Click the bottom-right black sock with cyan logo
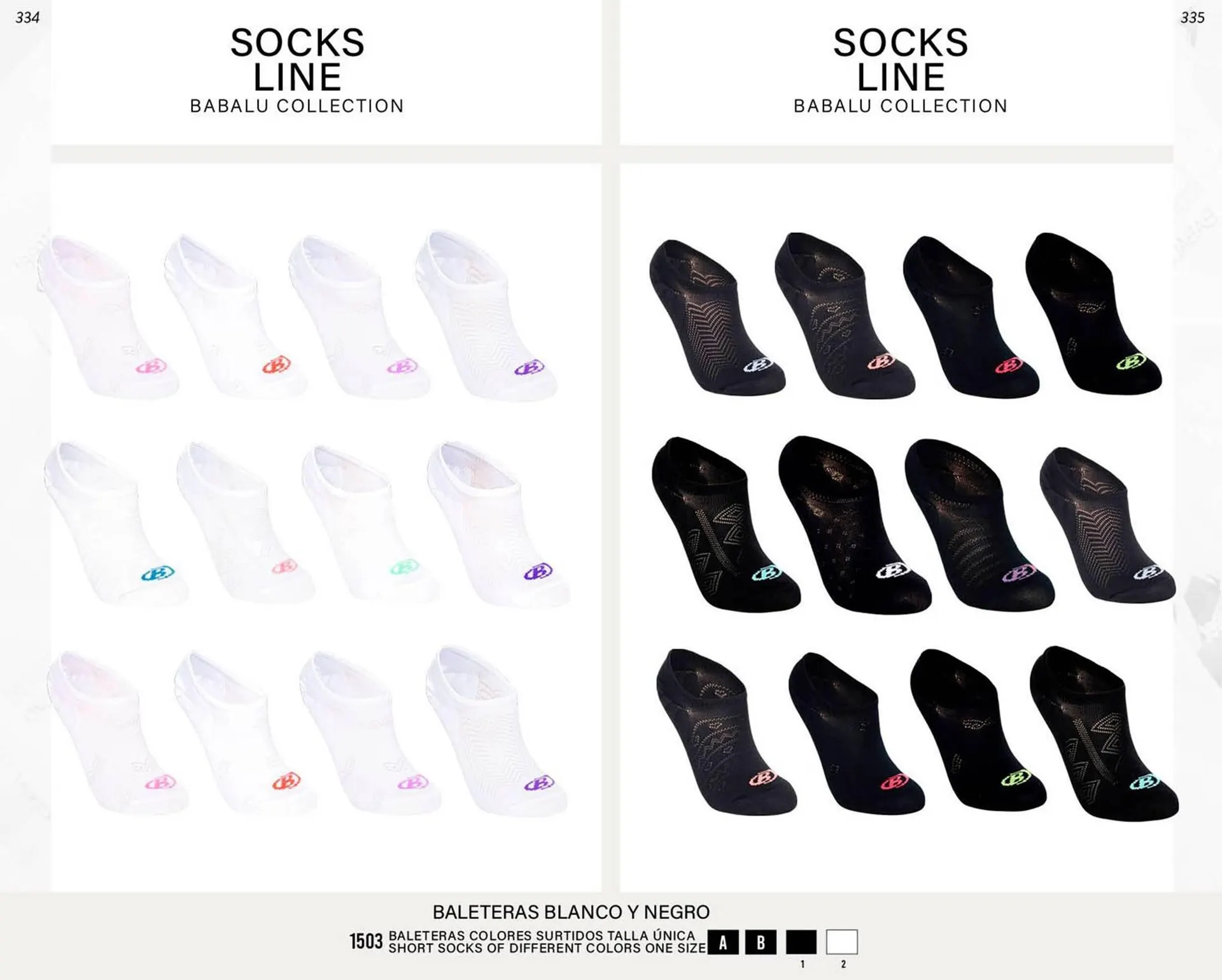The height and width of the screenshot is (980, 1222). pos(1104,733)
